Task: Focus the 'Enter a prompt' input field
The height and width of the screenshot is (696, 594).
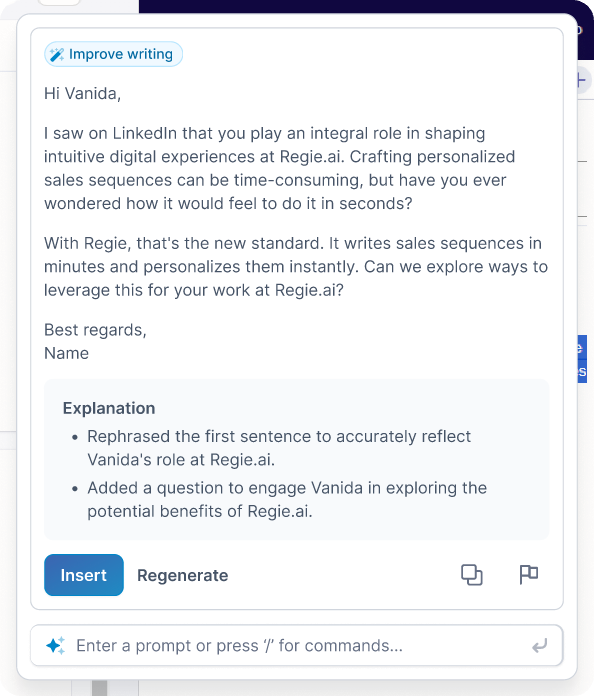Action: pyautogui.click(x=297, y=645)
